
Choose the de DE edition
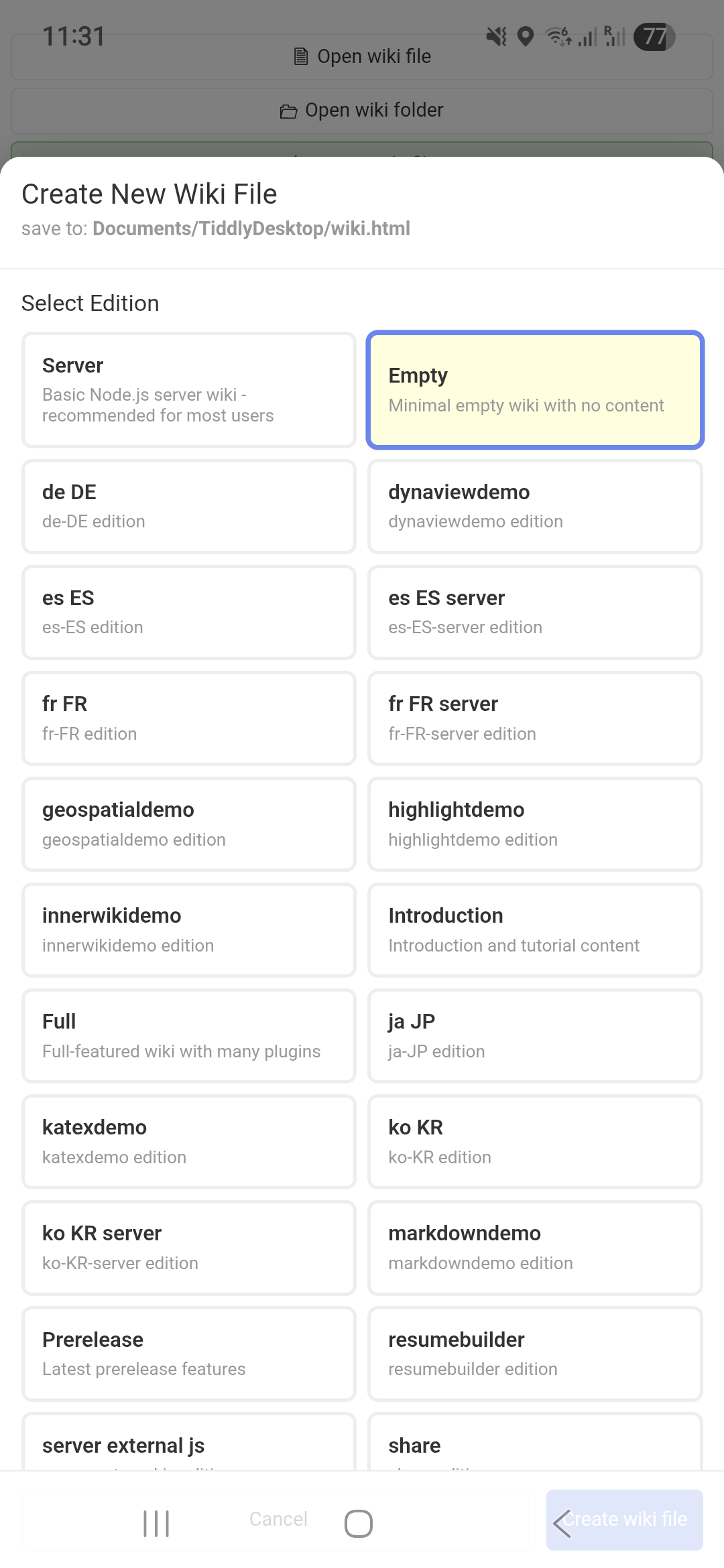188,507
